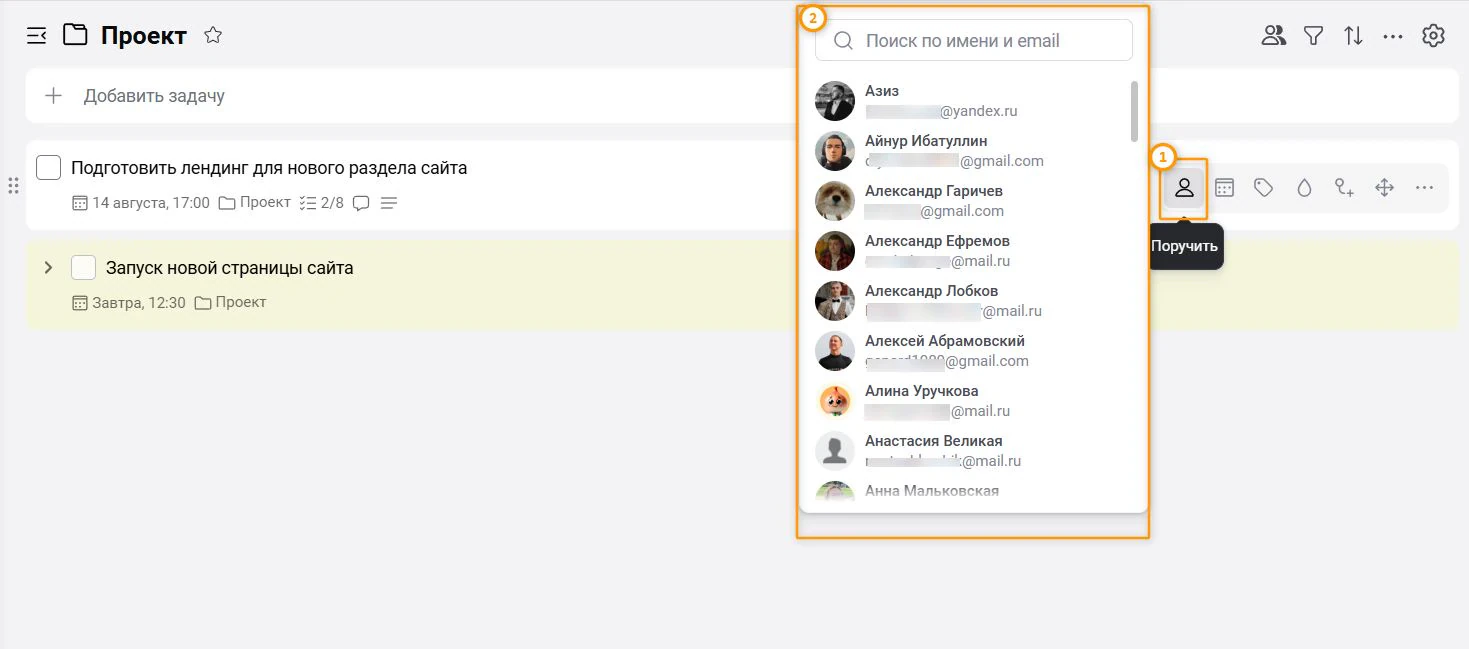Click the comment bubble icon on first task
1469x649 pixels.
(x=361, y=203)
